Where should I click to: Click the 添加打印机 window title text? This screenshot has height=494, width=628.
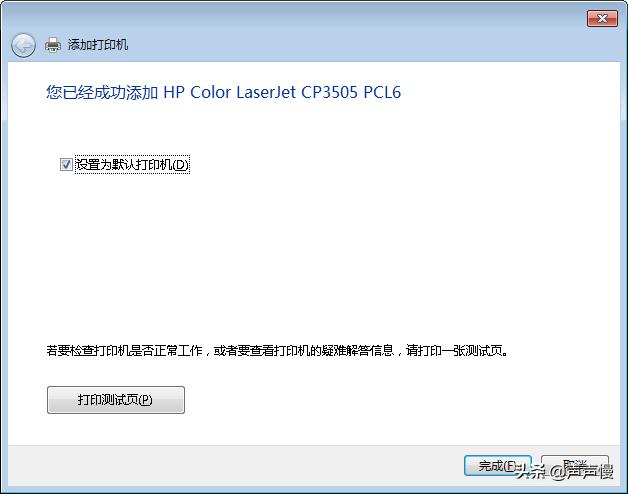[98, 44]
